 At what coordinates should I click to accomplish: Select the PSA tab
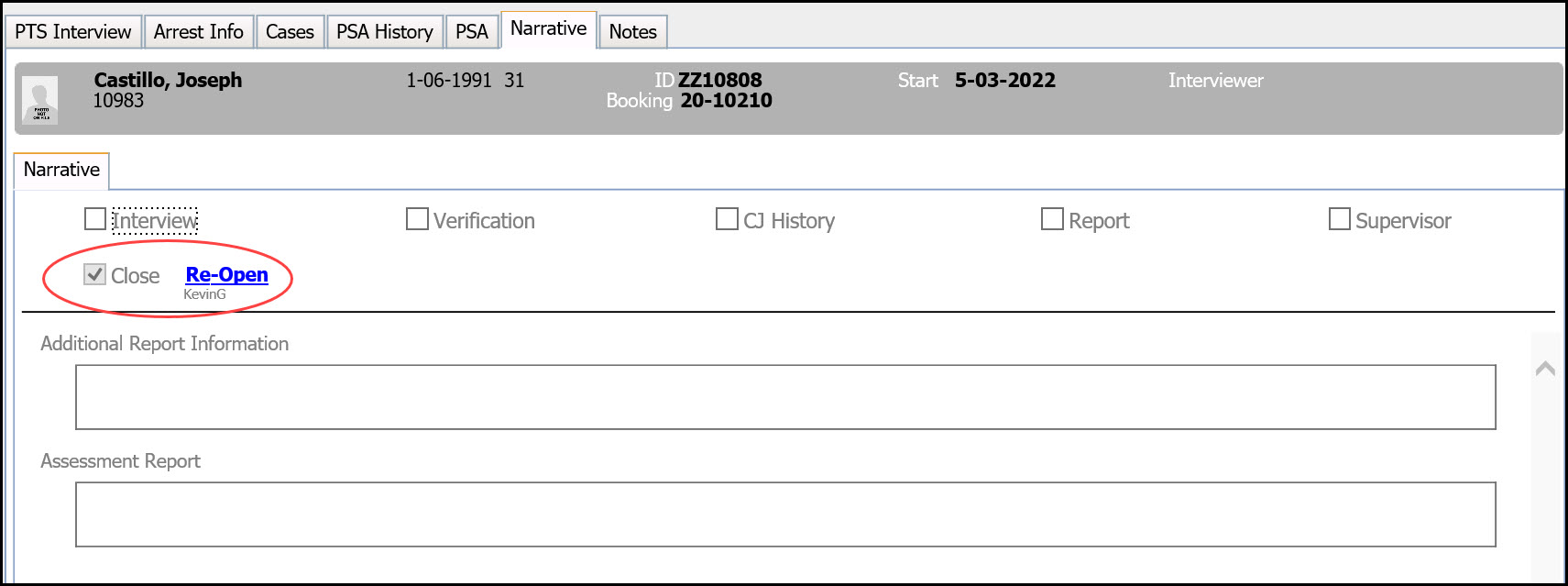coord(472,32)
